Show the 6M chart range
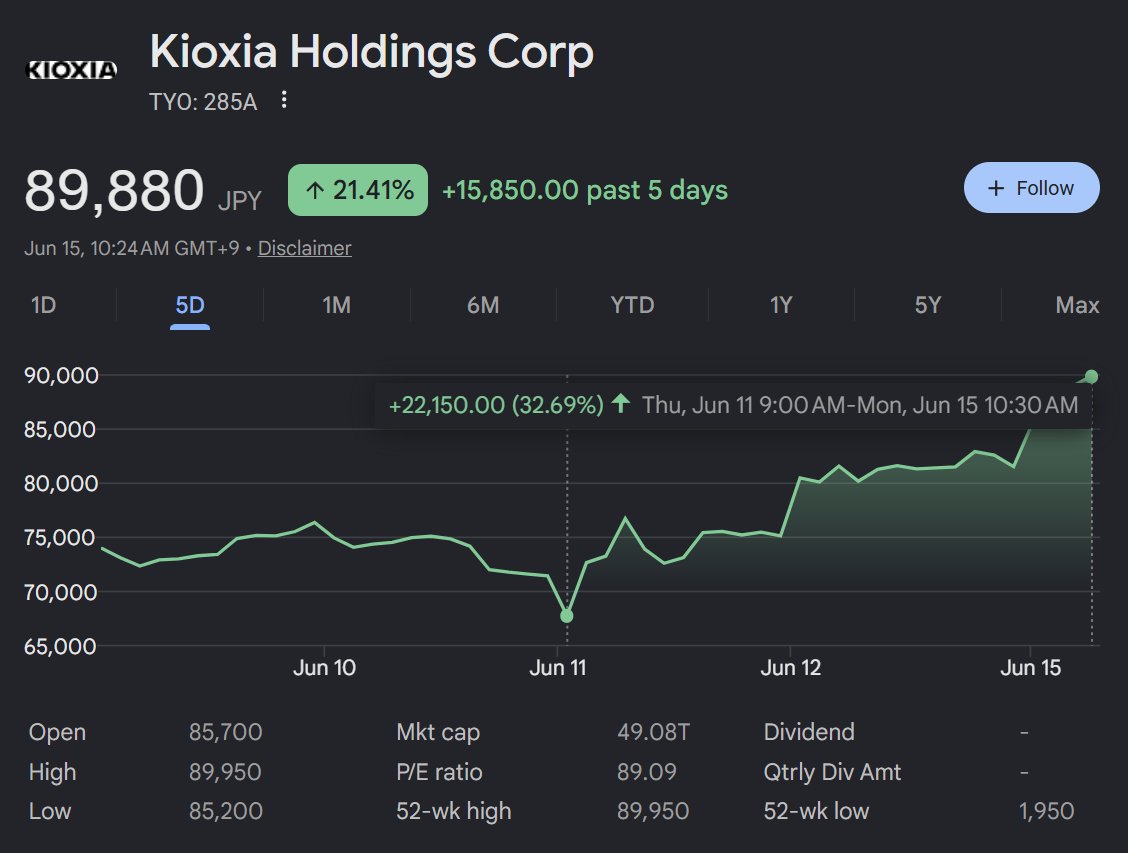Screen dimensions: 1128x853 [483, 305]
